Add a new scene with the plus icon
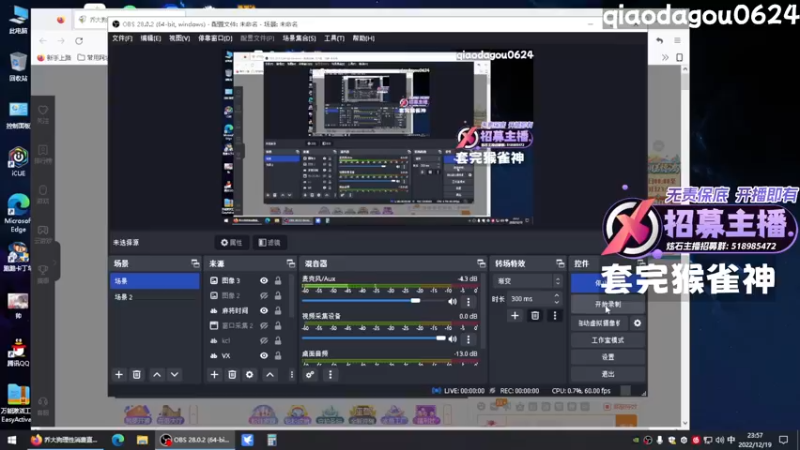This screenshot has height=450, width=800. tap(119, 374)
